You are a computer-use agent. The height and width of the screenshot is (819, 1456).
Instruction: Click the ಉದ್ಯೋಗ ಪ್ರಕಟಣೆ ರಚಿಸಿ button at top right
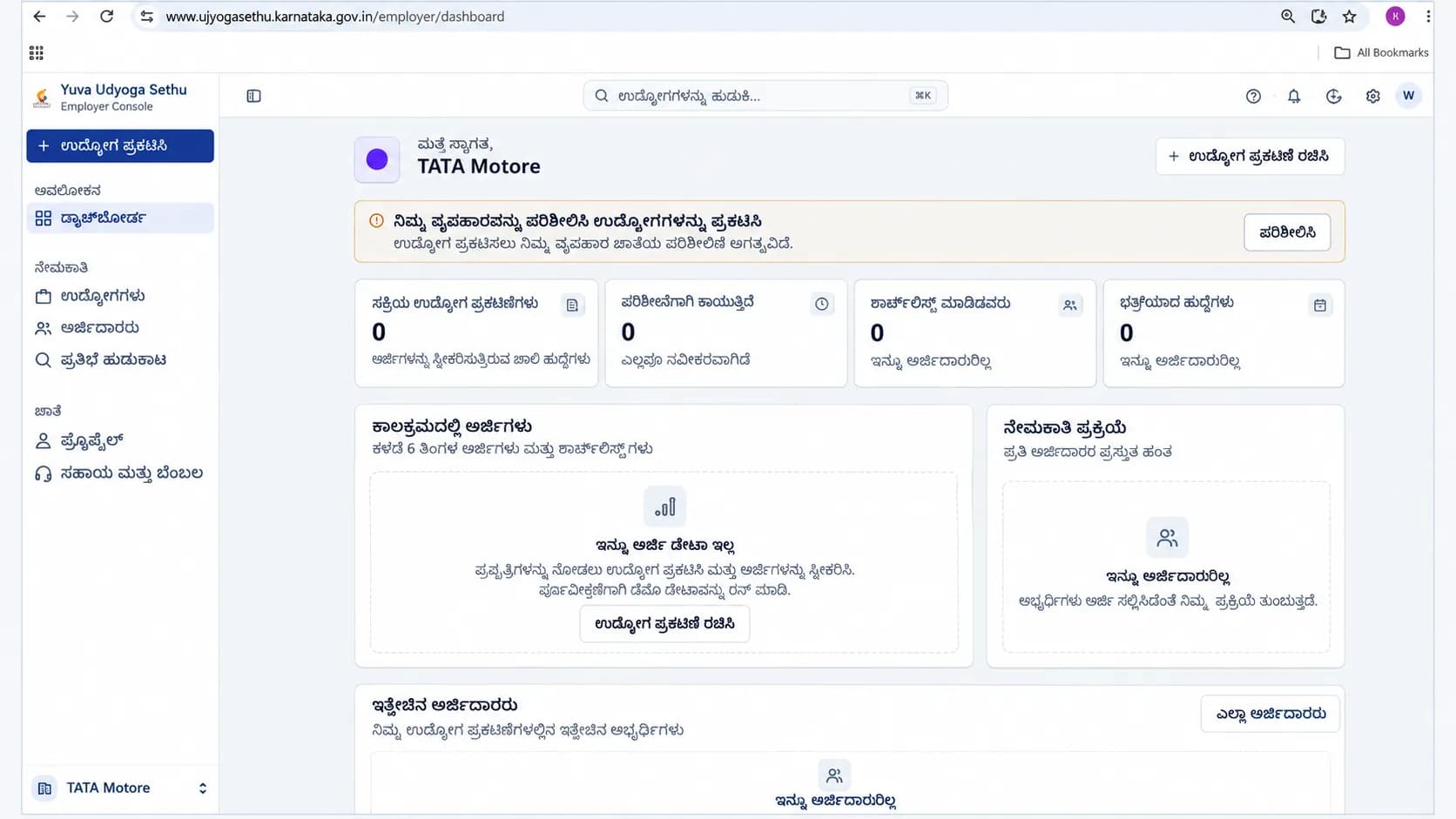1250,157
